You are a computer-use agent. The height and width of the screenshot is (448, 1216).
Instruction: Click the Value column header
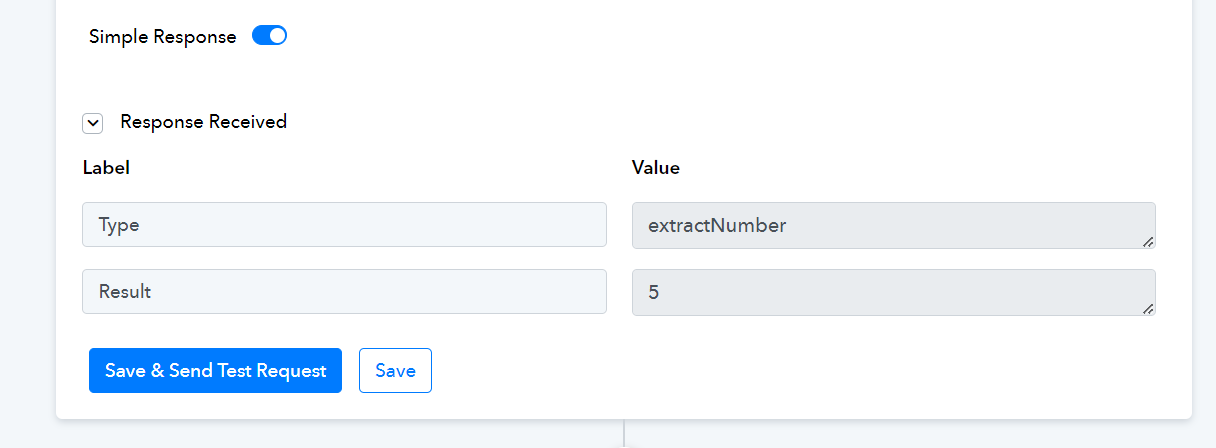pos(656,168)
